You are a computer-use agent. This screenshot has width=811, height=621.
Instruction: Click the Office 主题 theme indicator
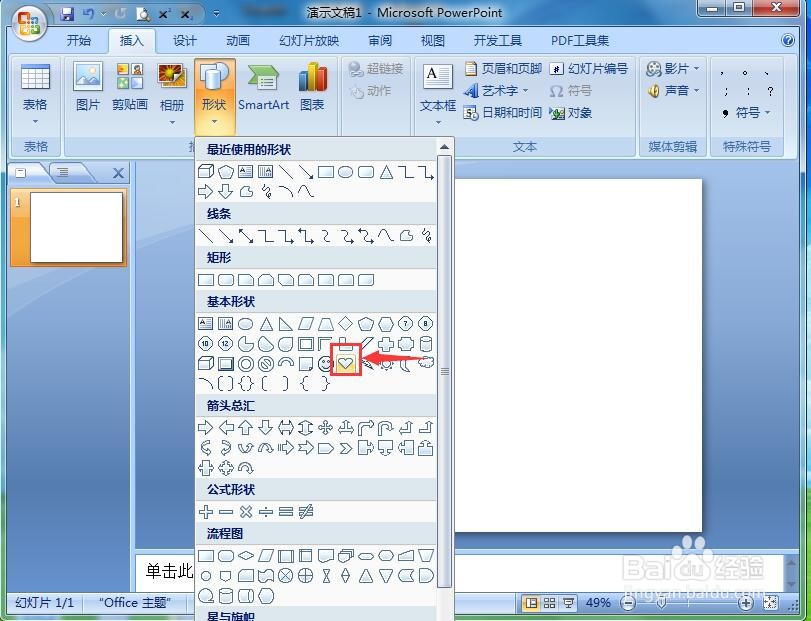134,603
